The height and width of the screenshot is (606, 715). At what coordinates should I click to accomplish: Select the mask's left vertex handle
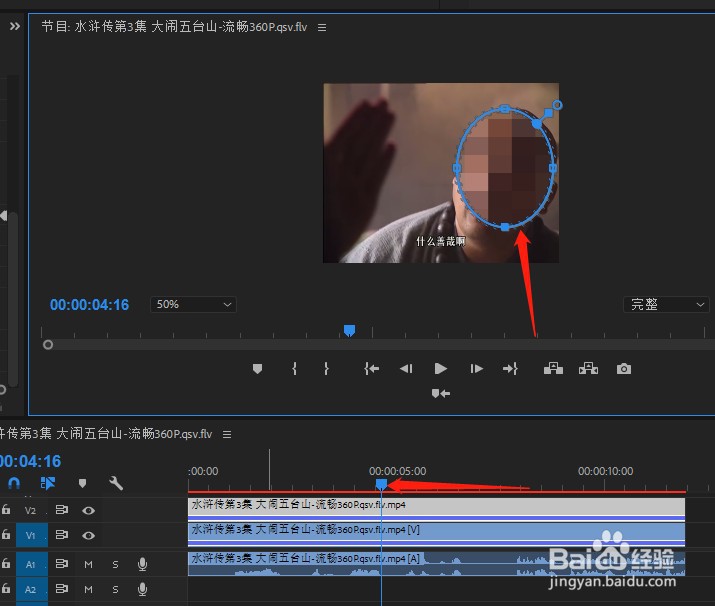(x=456, y=168)
